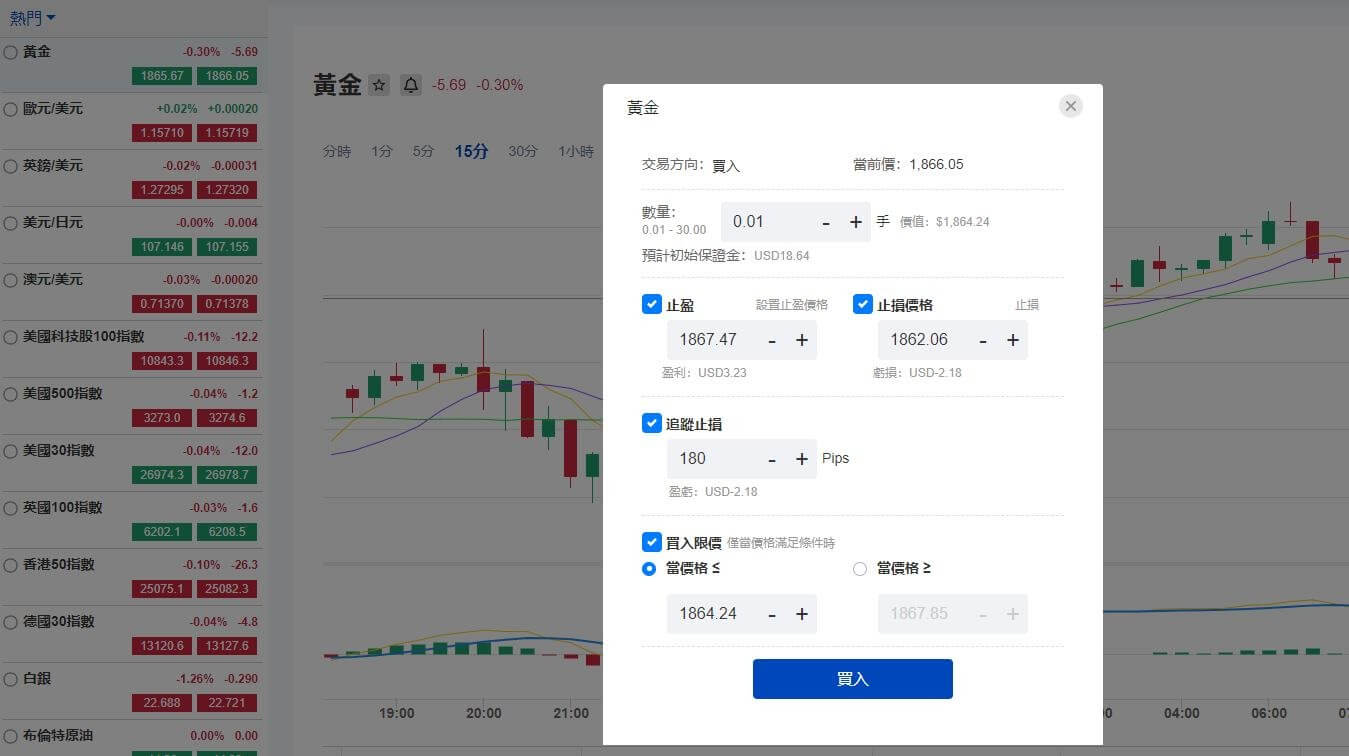Select the 當價格 ≥ radio option
The image size is (1349, 756).
pos(860,568)
